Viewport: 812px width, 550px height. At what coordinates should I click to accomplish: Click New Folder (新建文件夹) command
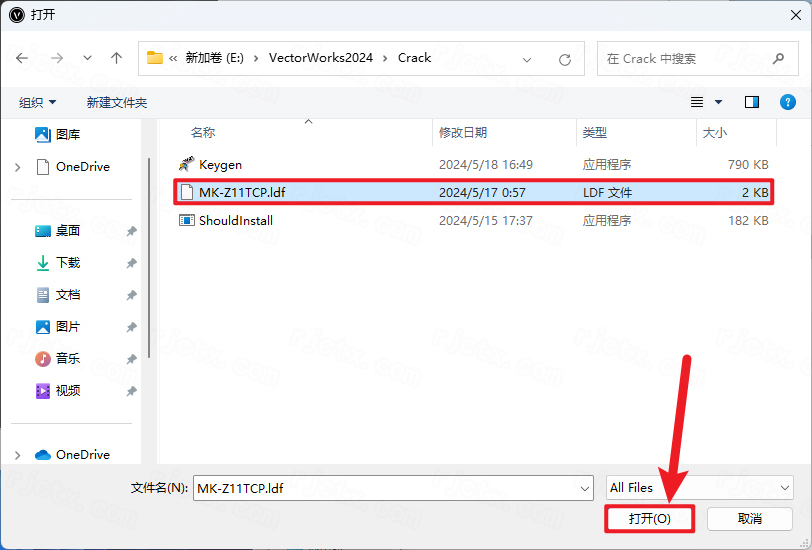pos(116,102)
